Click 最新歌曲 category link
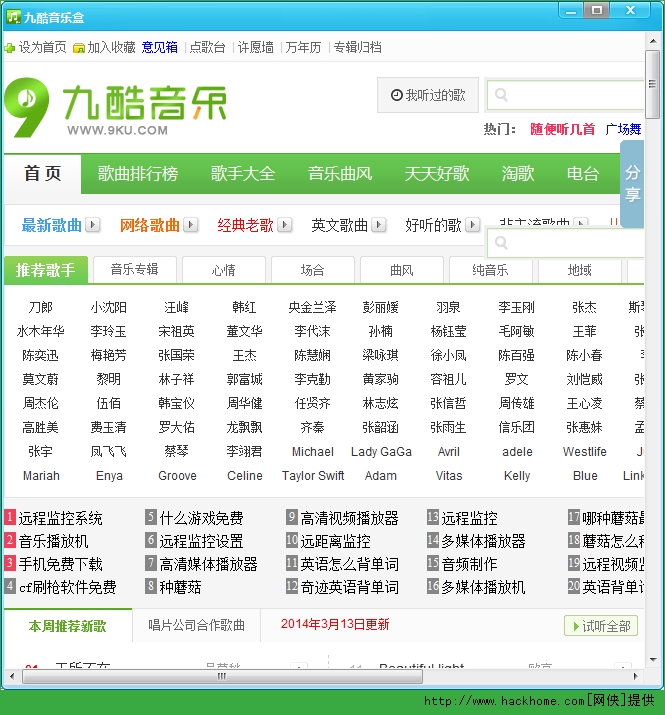The width and height of the screenshot is (665, 715). click(x=52, y=225)
